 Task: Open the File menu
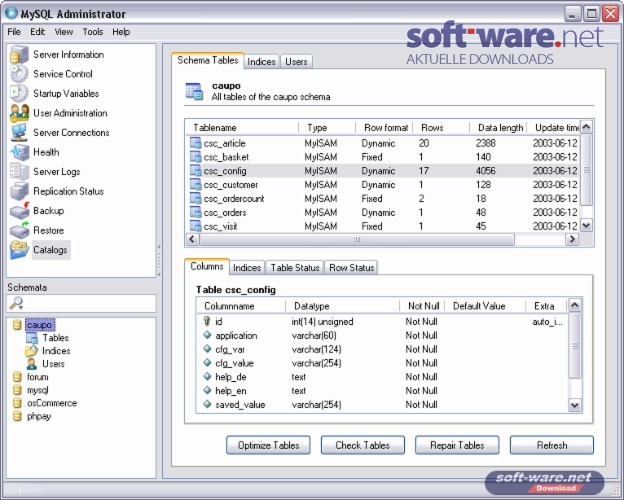coord(14,32)
